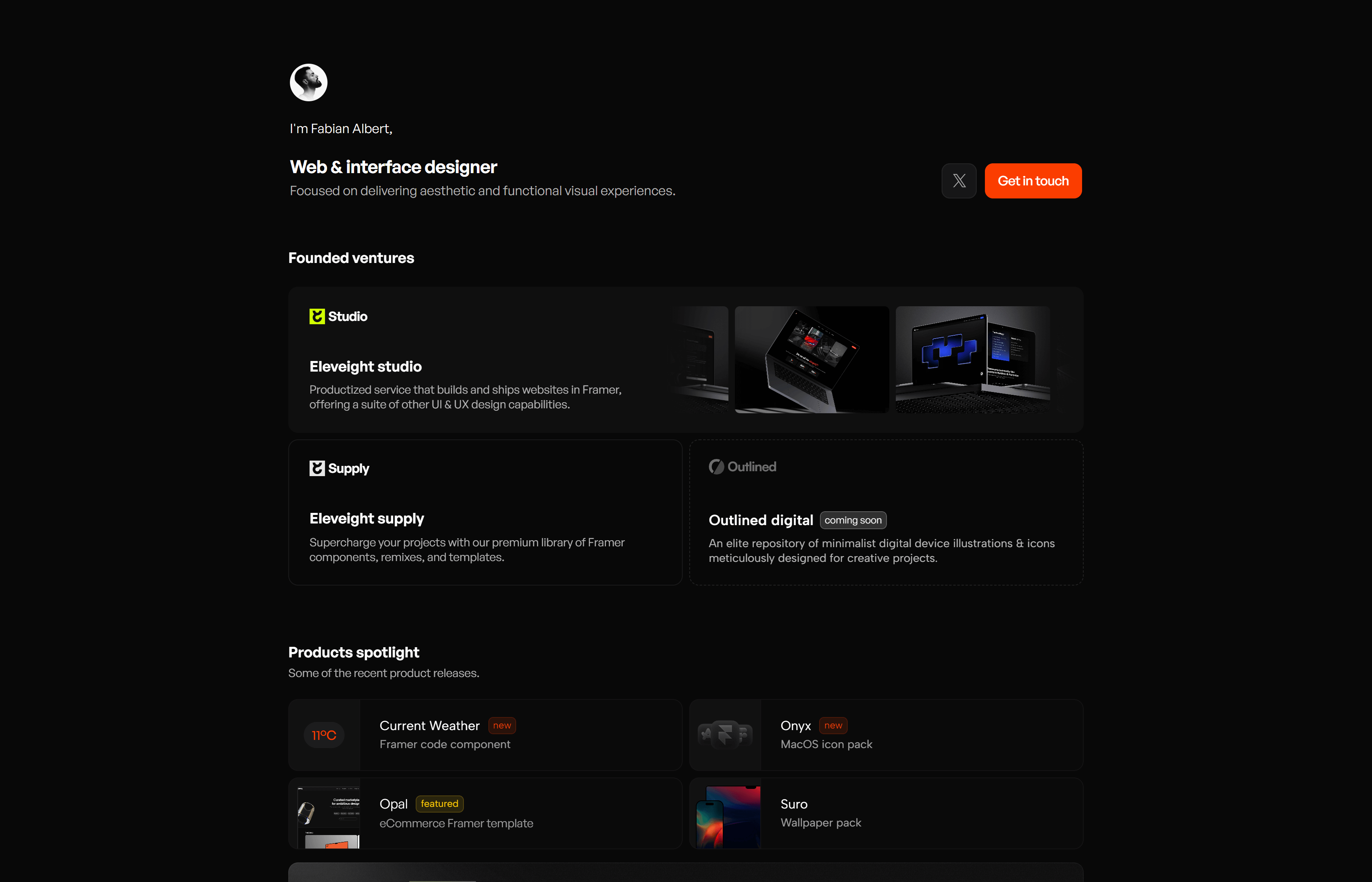The width and height of the screenshot is (1372, 882).
Task: Open the Suro wallpaper pack thumbnail
Action: (x=725, y=813)
